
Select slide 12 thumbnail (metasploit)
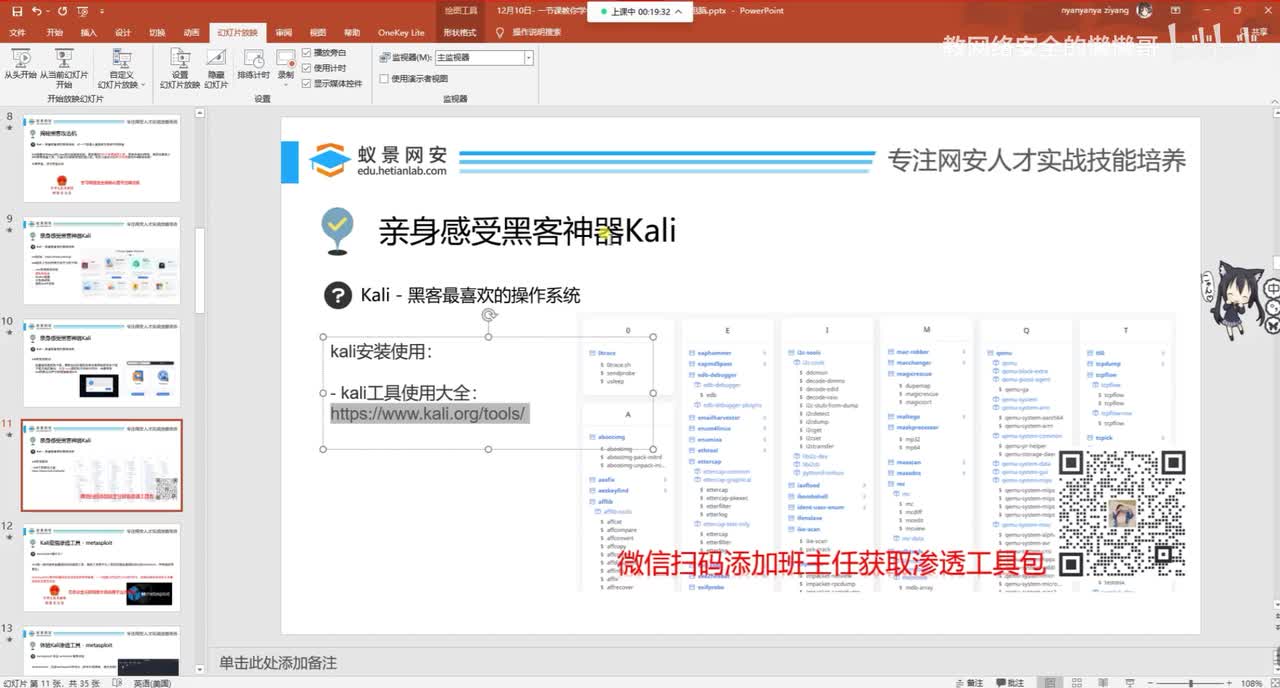point(102,566)
